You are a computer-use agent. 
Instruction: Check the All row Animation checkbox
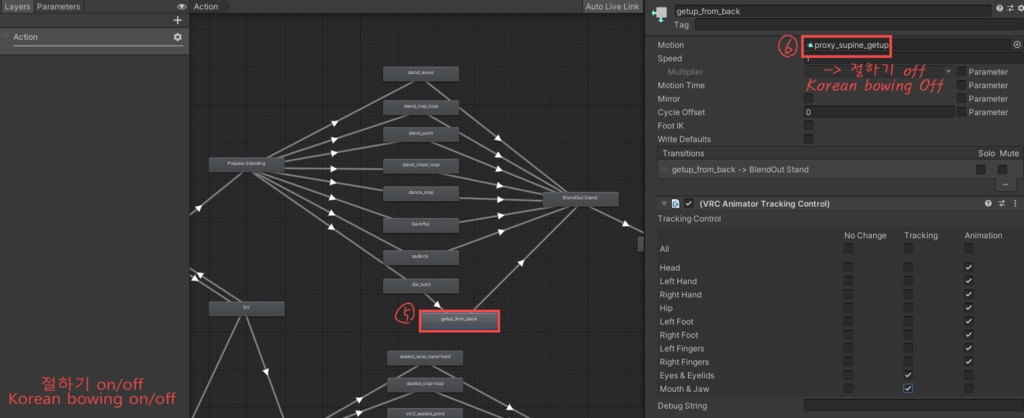pyautogui.click(x=968, y=248)
